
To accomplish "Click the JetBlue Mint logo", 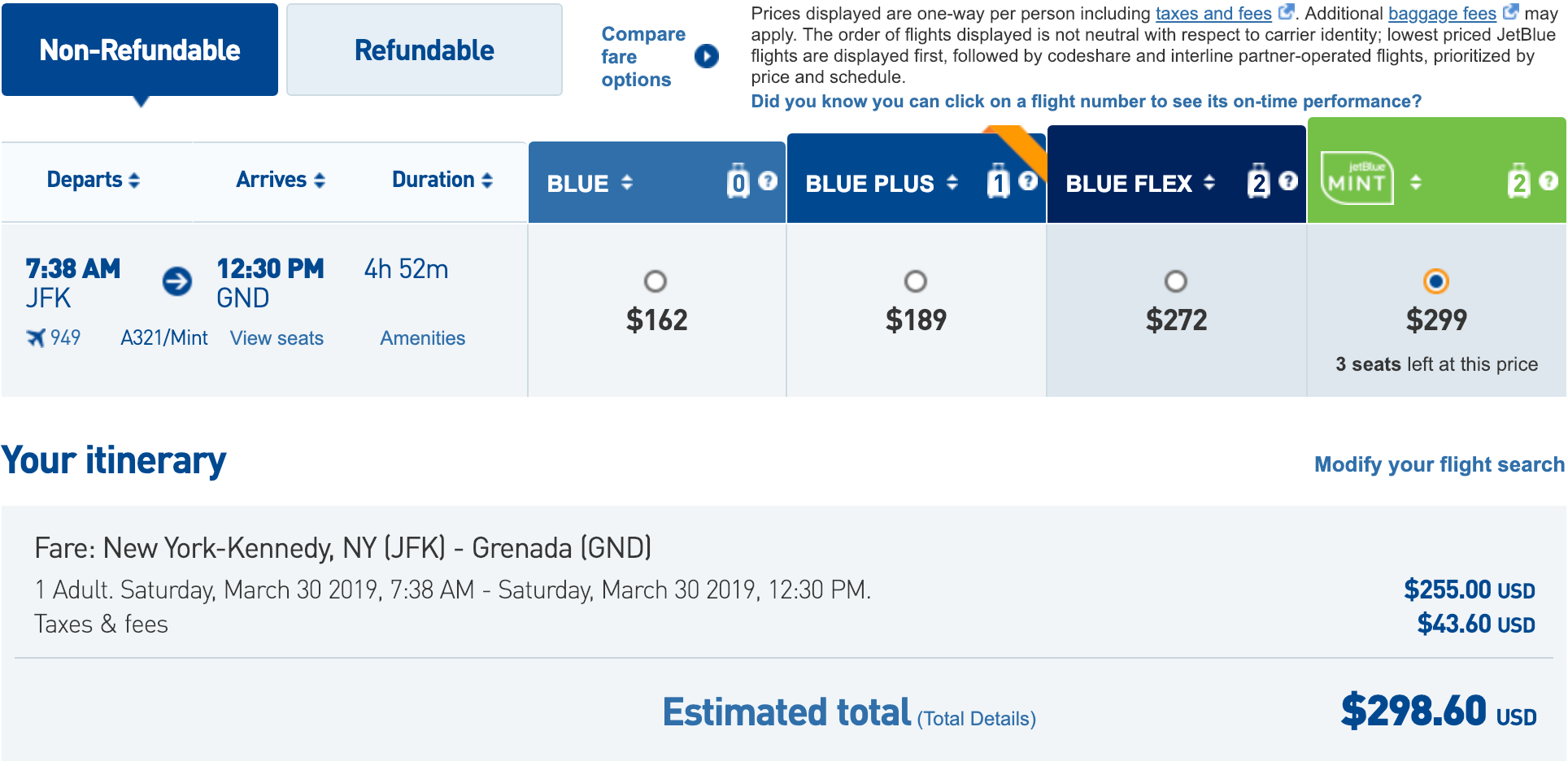I will [1357, 178].
